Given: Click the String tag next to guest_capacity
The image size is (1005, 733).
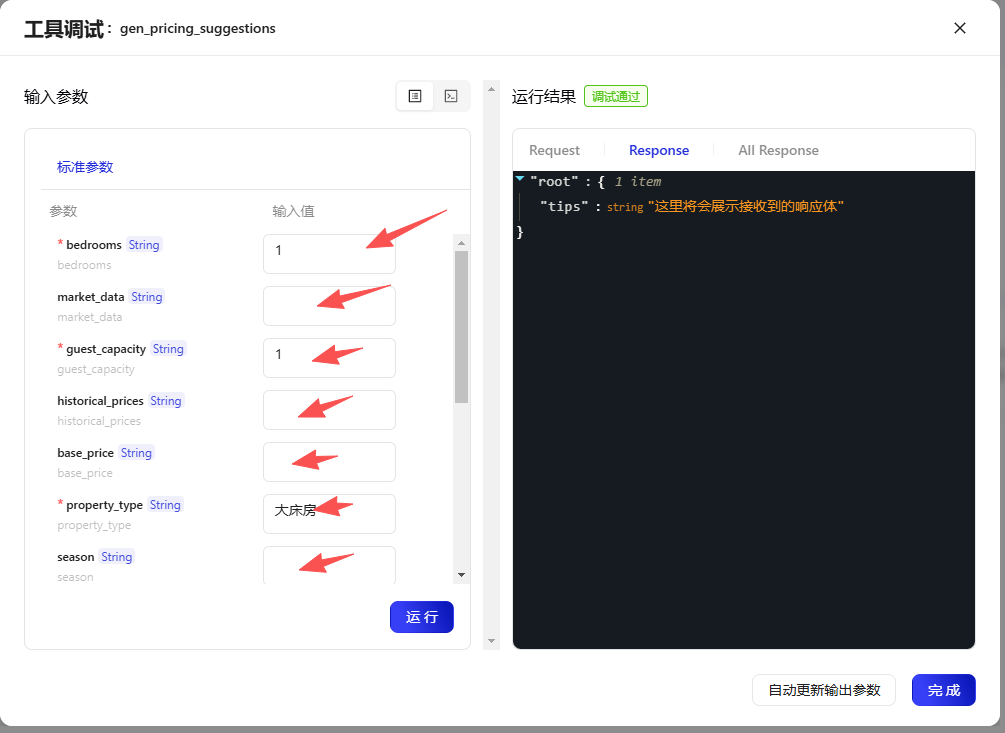Looking at the screenshot, I should (168, 349).
